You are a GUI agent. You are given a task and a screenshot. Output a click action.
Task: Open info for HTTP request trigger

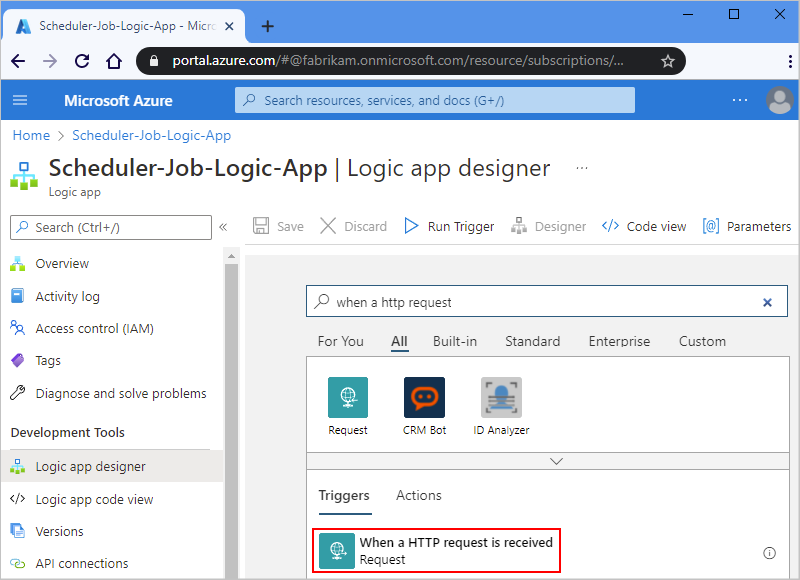(769, 553)
